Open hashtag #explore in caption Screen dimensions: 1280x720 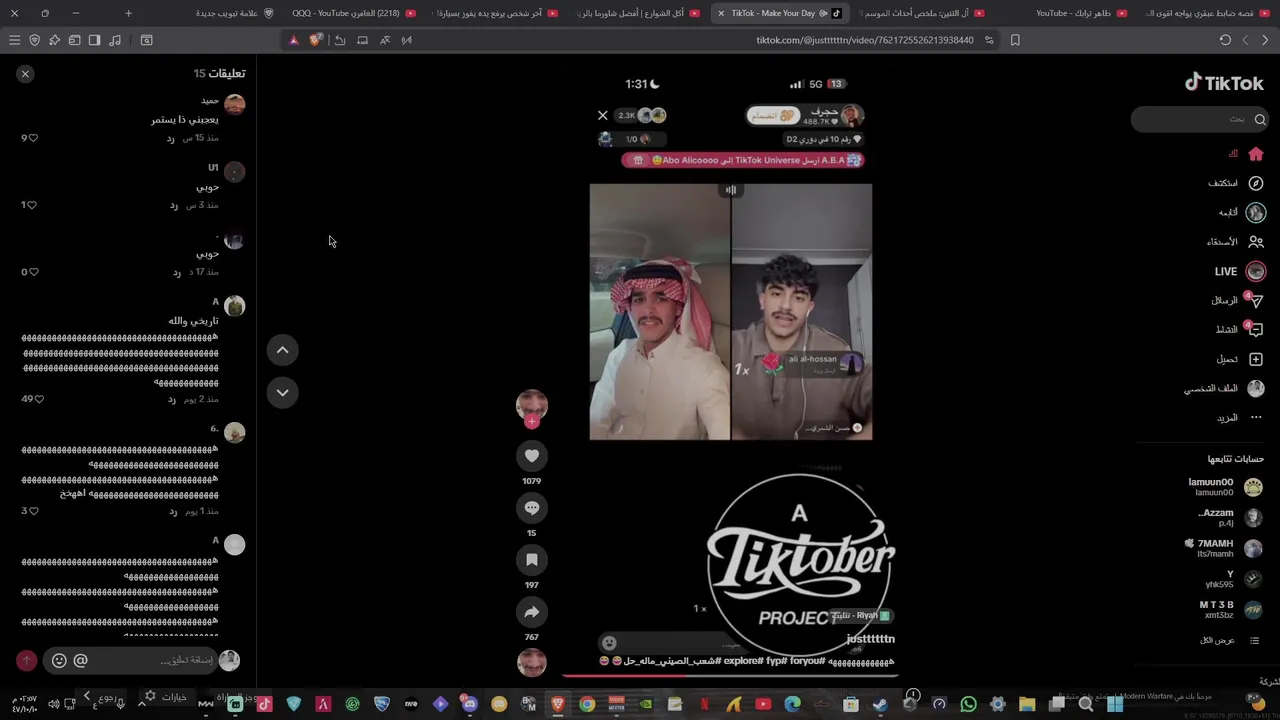pos(741,661)
